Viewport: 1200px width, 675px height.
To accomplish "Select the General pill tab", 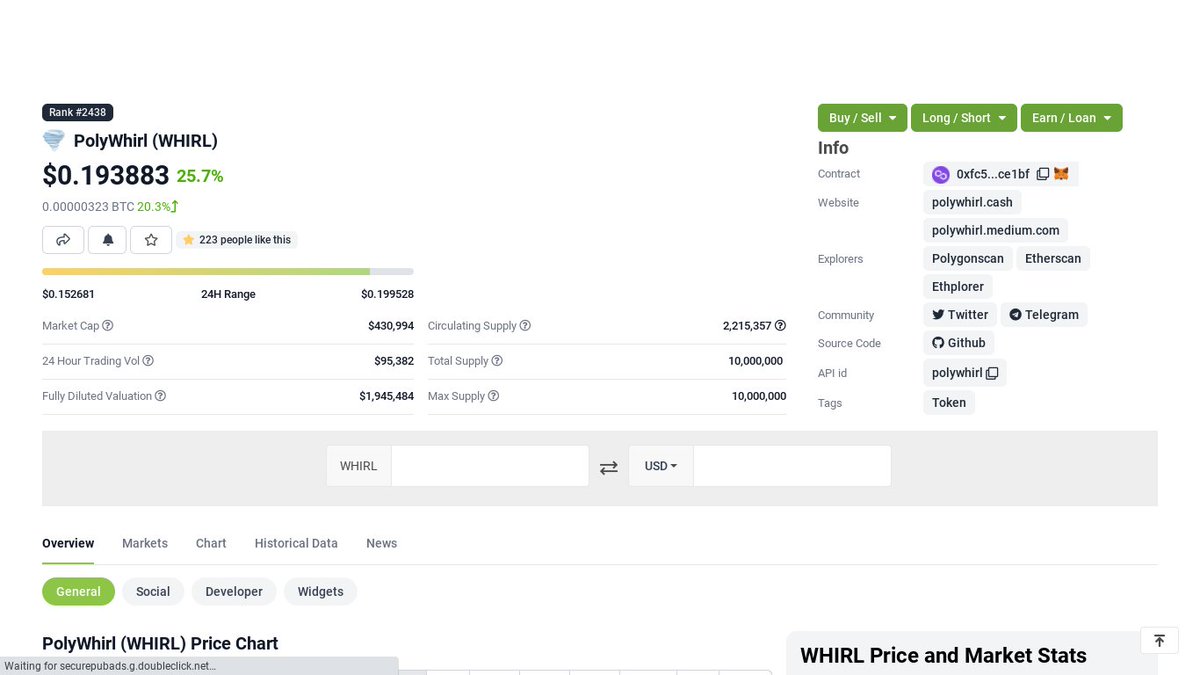I will tap(78, 591).
